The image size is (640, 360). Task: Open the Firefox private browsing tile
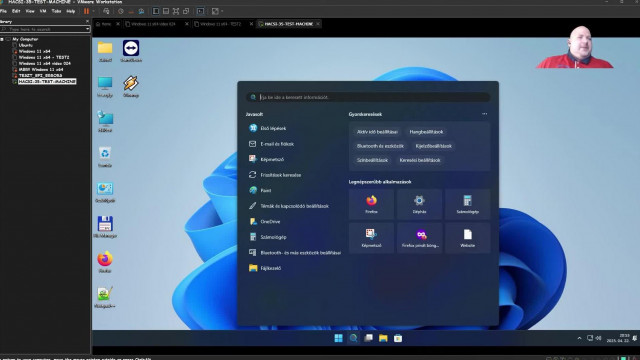tap(419, 238)
